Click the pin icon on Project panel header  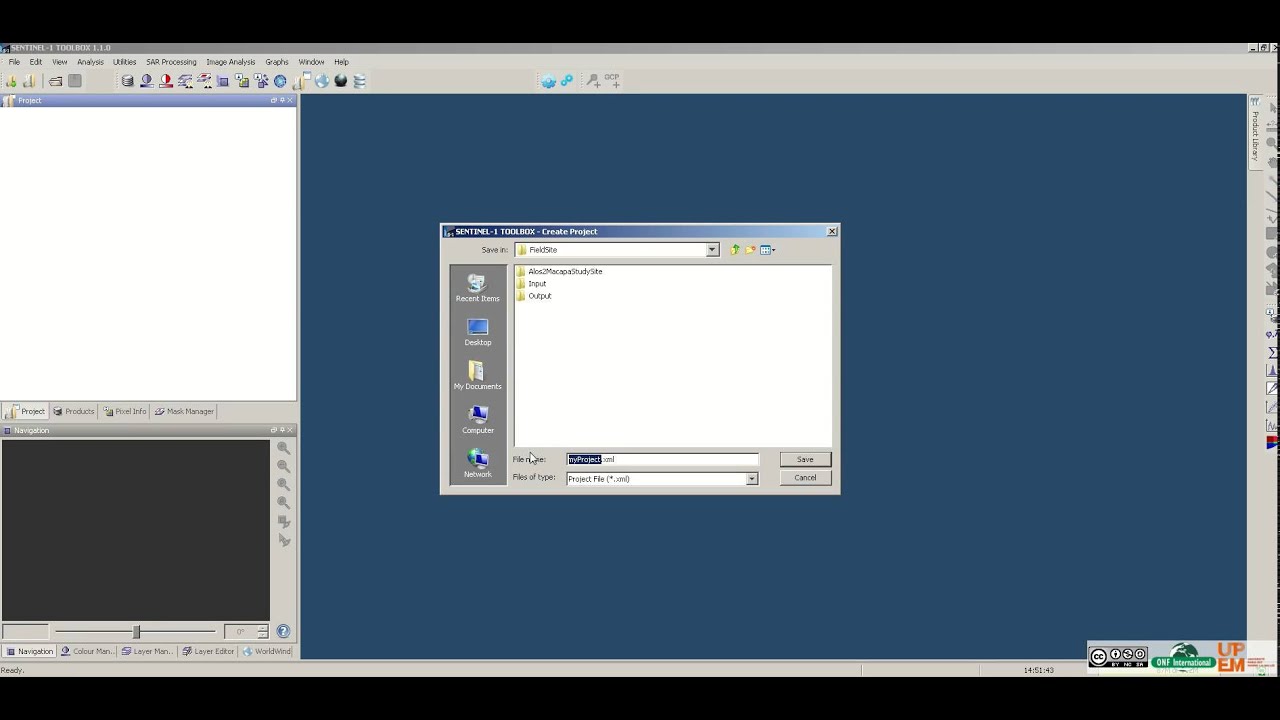point(282,100)
